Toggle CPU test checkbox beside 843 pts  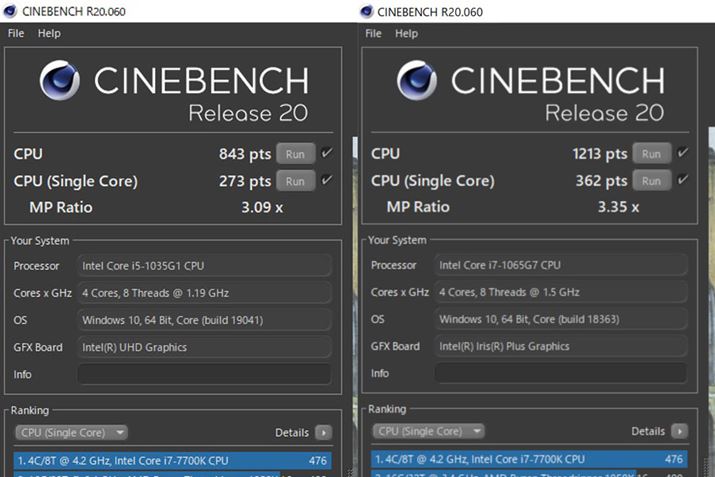coord(326,153)
